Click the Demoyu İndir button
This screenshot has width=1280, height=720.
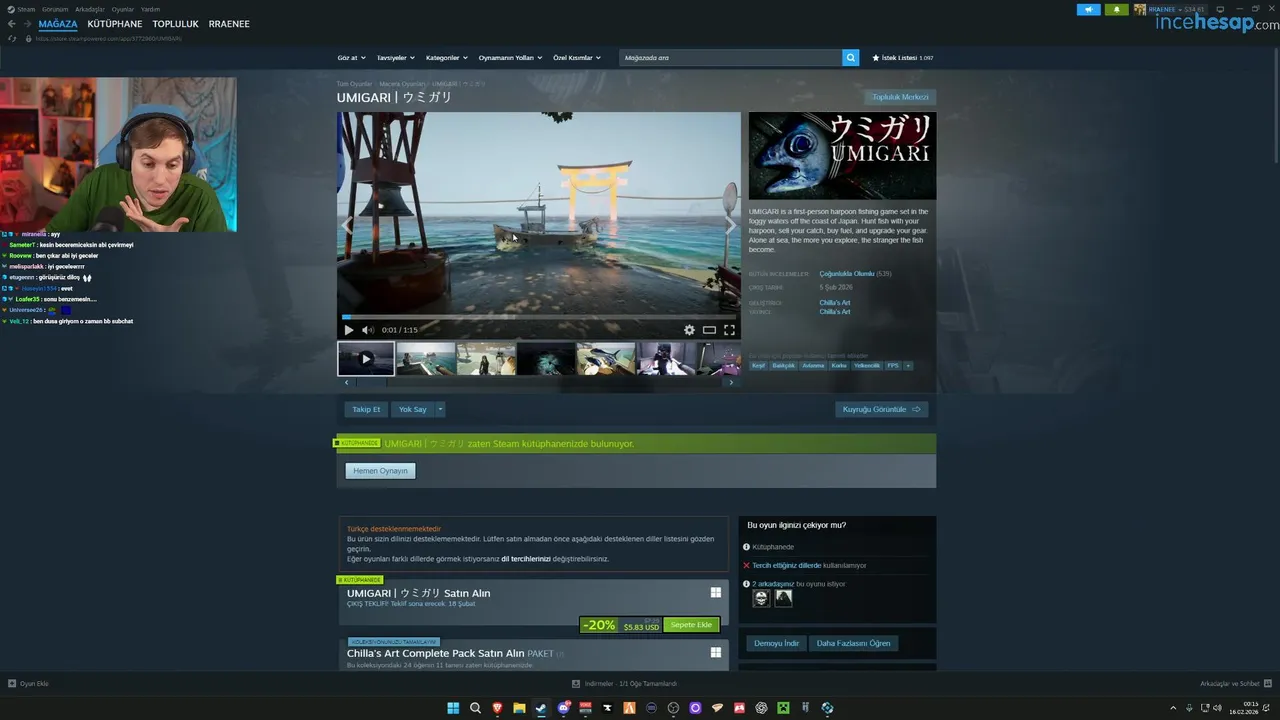776,643
